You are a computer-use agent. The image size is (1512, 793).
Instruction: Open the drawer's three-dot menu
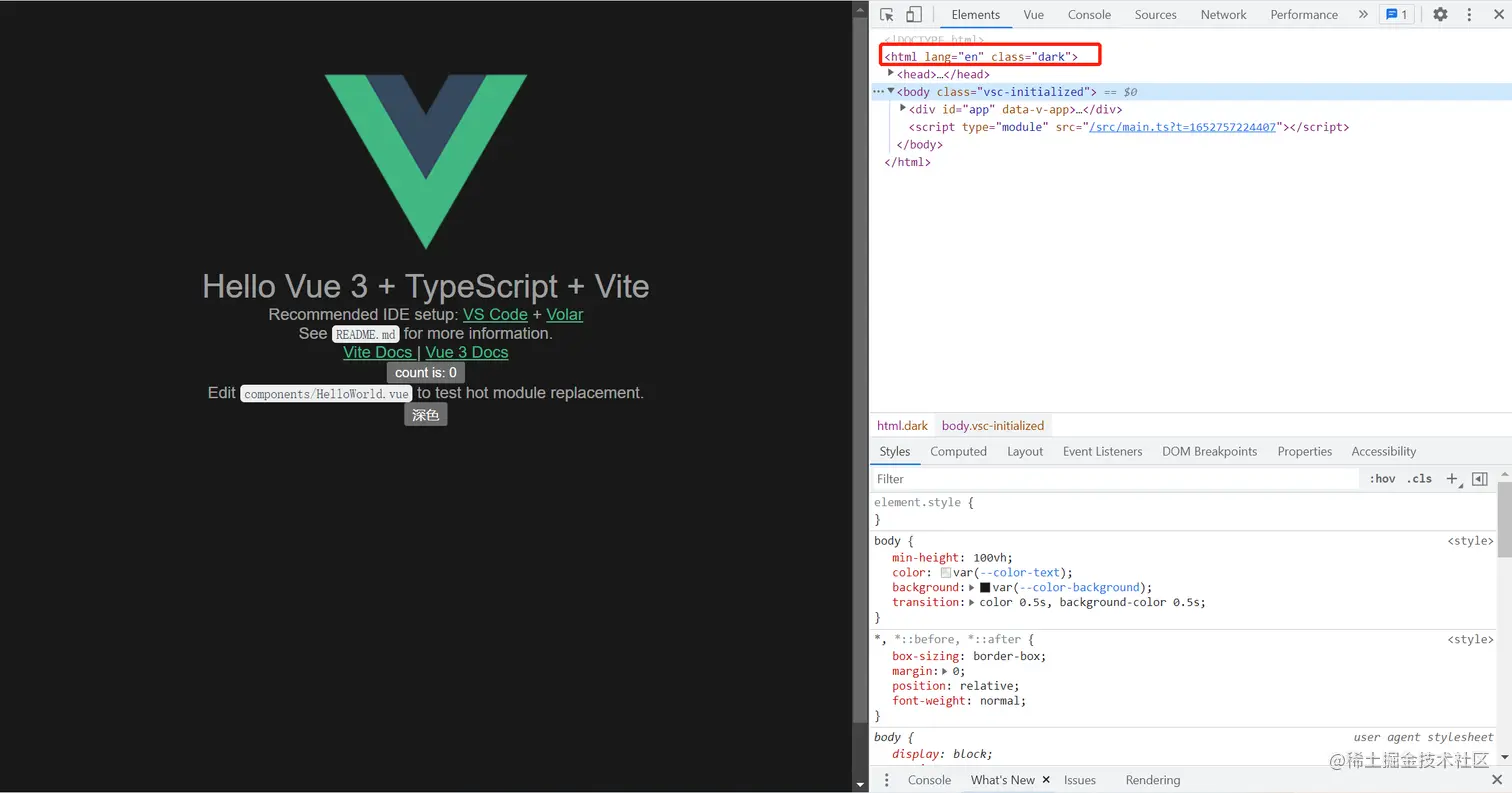[x=886, y=780]
